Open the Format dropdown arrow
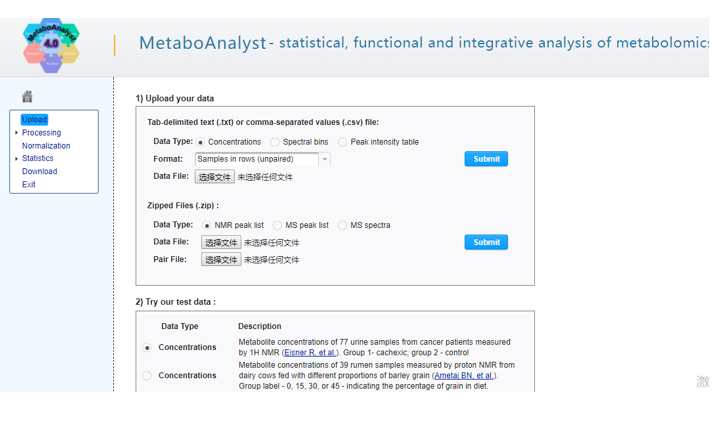The width and height of the screenshot is (712, 425). click(x=325, y=159)
